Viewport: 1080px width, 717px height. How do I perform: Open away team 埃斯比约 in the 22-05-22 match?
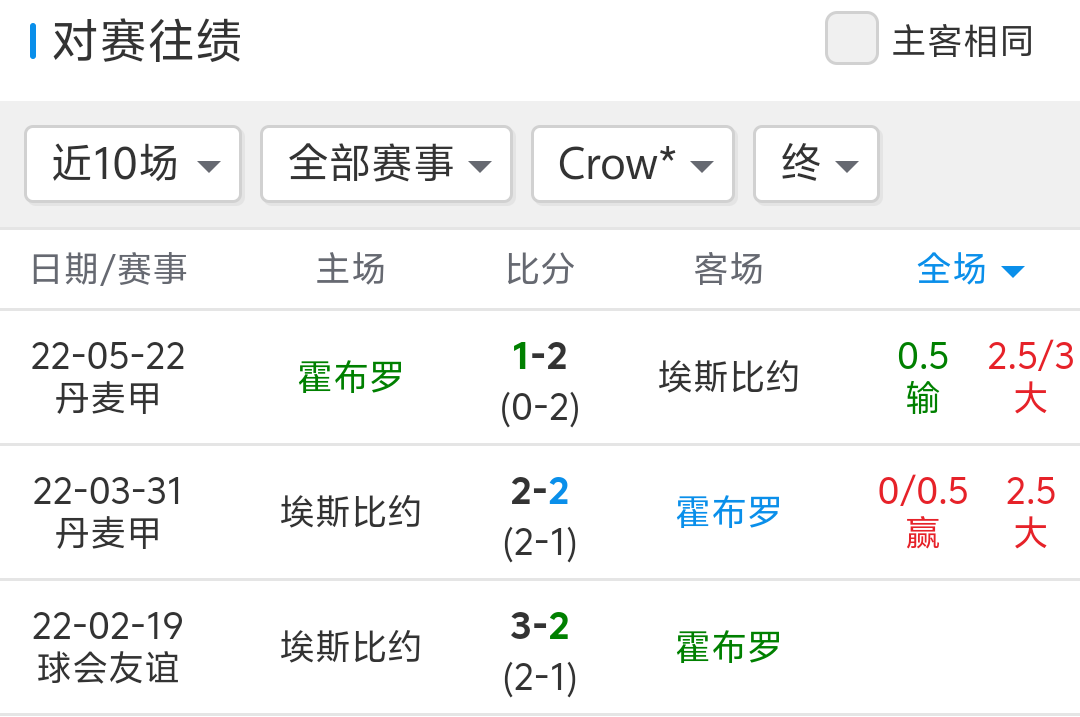pos(728,377)
